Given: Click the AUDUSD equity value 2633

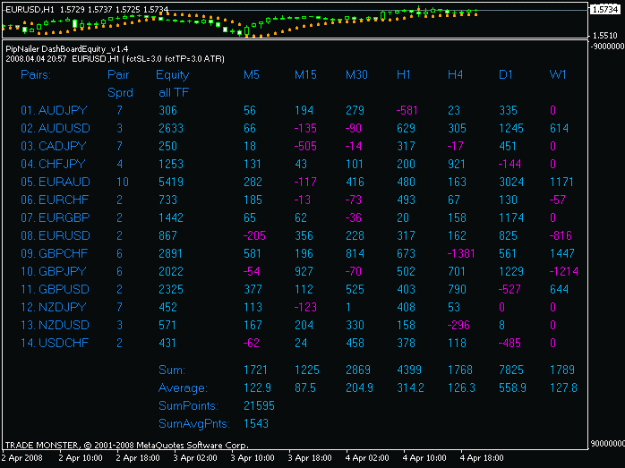Looking at the screenshot, I should click(171, 128).
